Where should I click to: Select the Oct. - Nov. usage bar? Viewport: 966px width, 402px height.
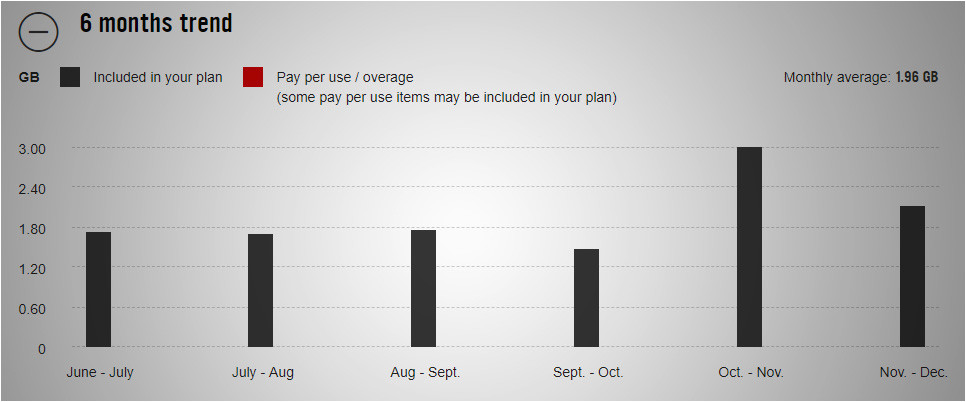[x=749, y=247]
